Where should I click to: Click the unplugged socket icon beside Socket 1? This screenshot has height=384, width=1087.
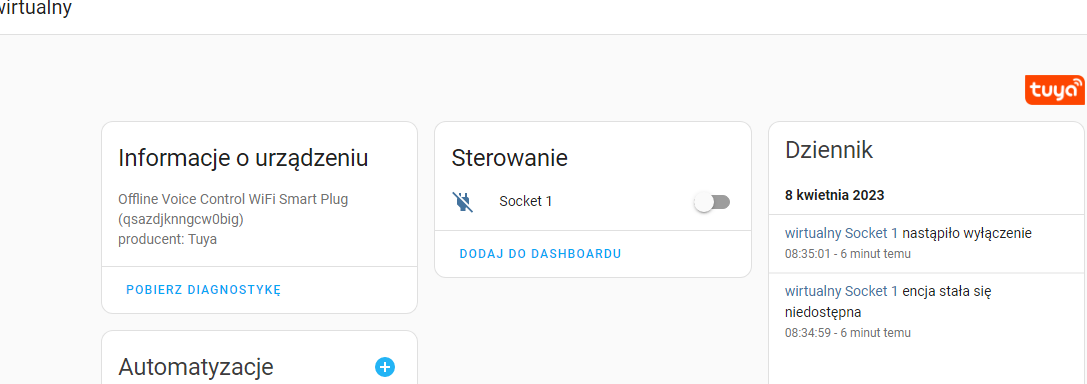[462, 202]
